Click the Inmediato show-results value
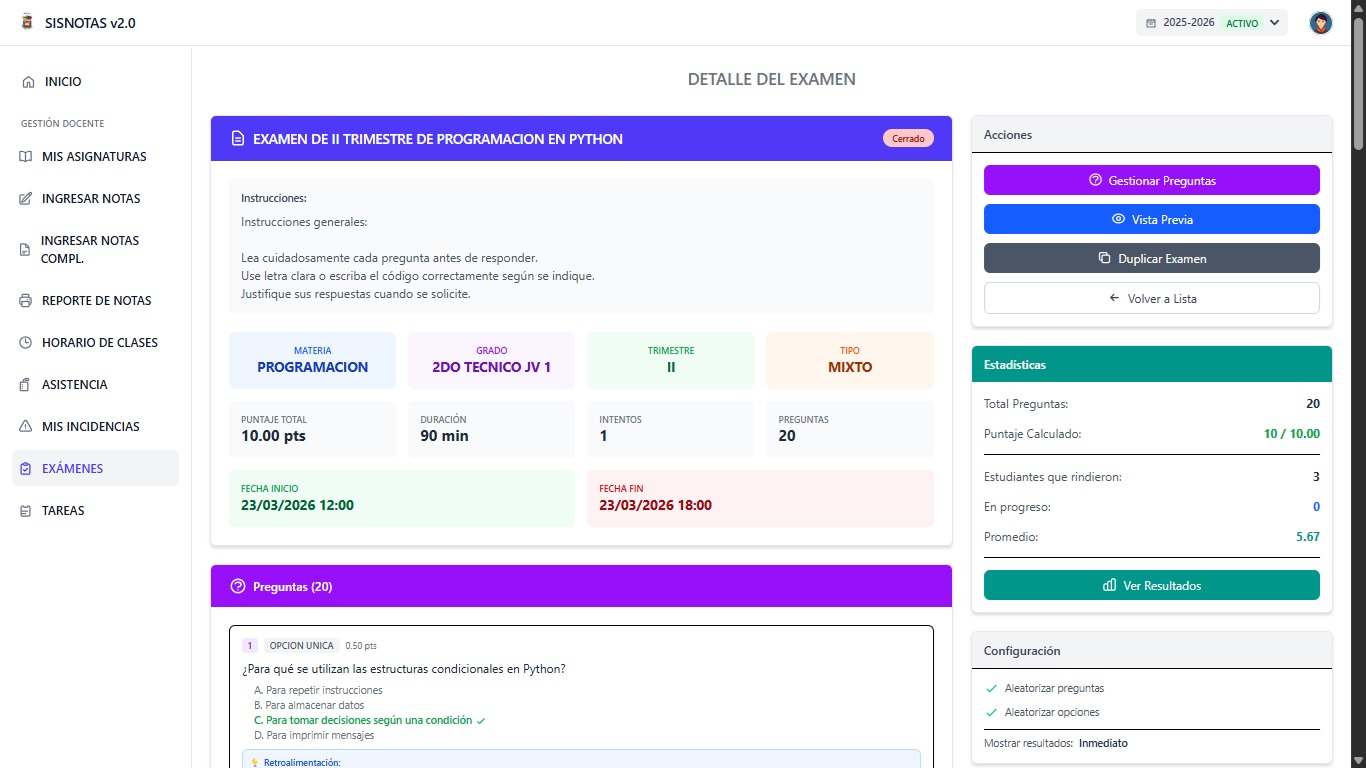The width and height of the screenshot is (1366, 768). tap(1103, 743)
